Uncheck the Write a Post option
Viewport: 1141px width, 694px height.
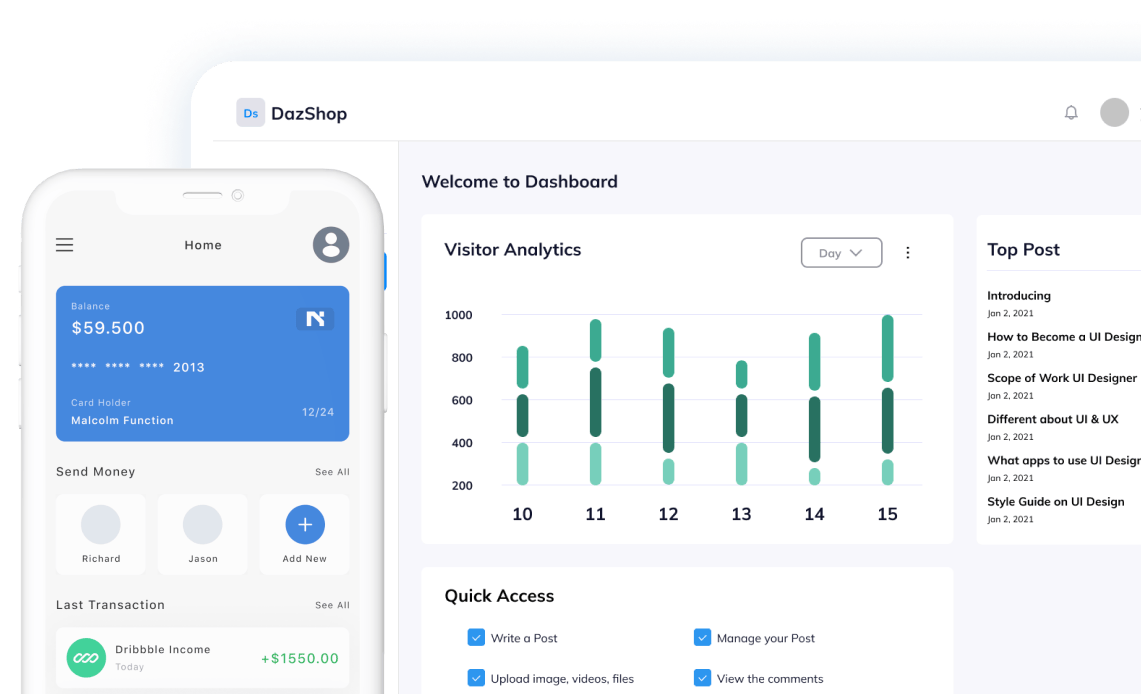(476, 637)
